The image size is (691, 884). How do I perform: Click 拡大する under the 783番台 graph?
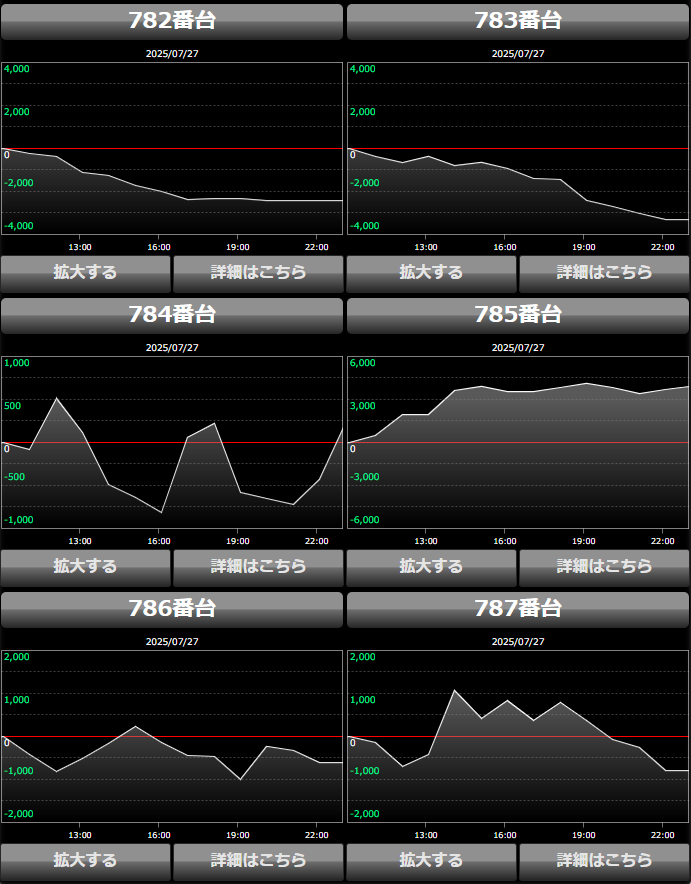point(431,274)
